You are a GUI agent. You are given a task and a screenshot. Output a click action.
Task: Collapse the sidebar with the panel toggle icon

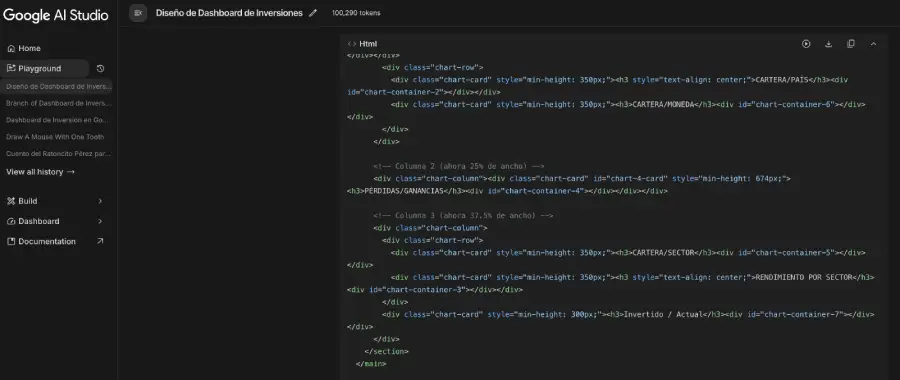[x=138, y=13]
